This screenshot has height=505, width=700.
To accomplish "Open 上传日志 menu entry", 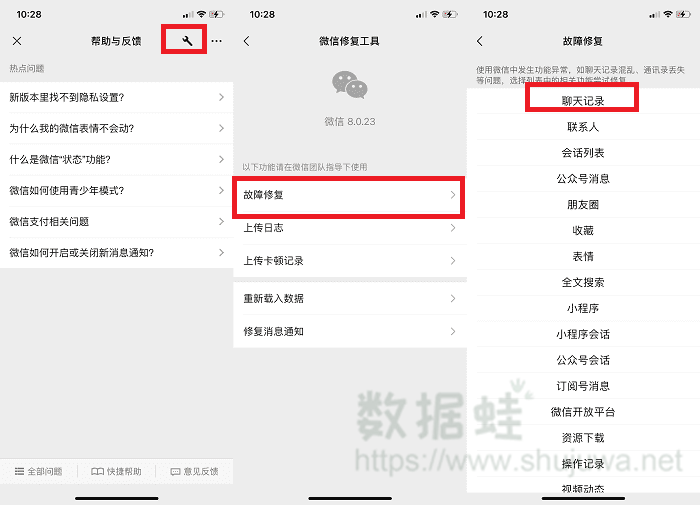I will click(350, 228).
